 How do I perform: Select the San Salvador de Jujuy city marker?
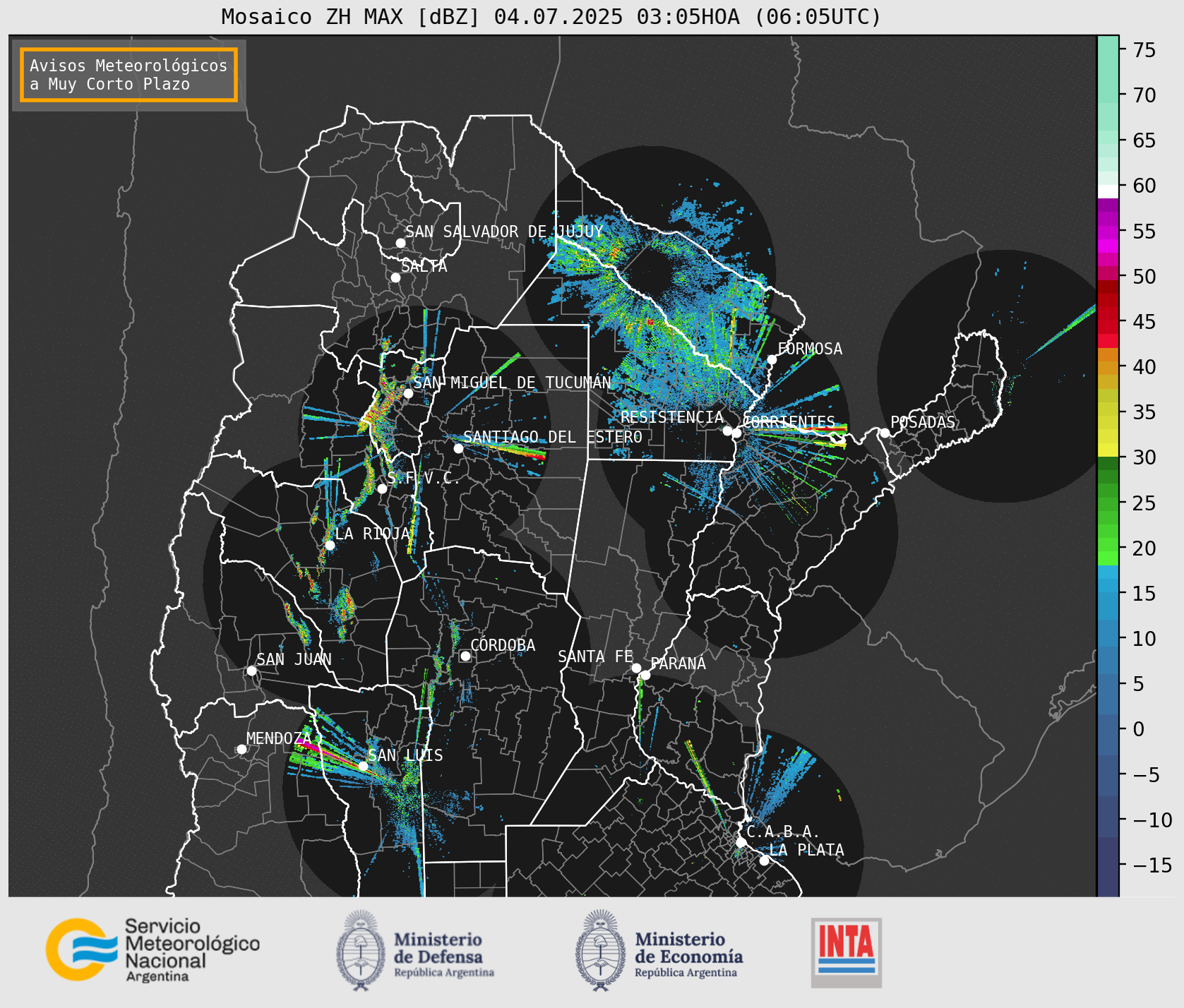(x=400, y=243)
